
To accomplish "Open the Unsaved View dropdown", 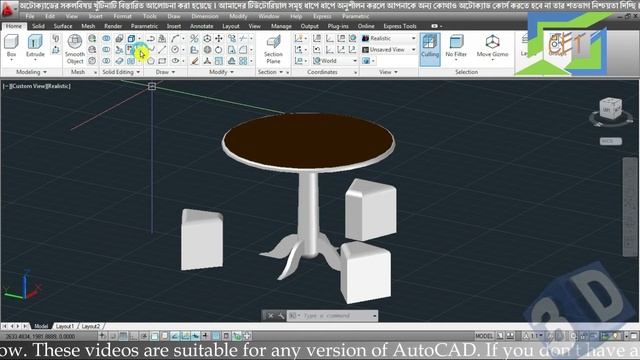I will pyautogui.click(x=389, y=49).
